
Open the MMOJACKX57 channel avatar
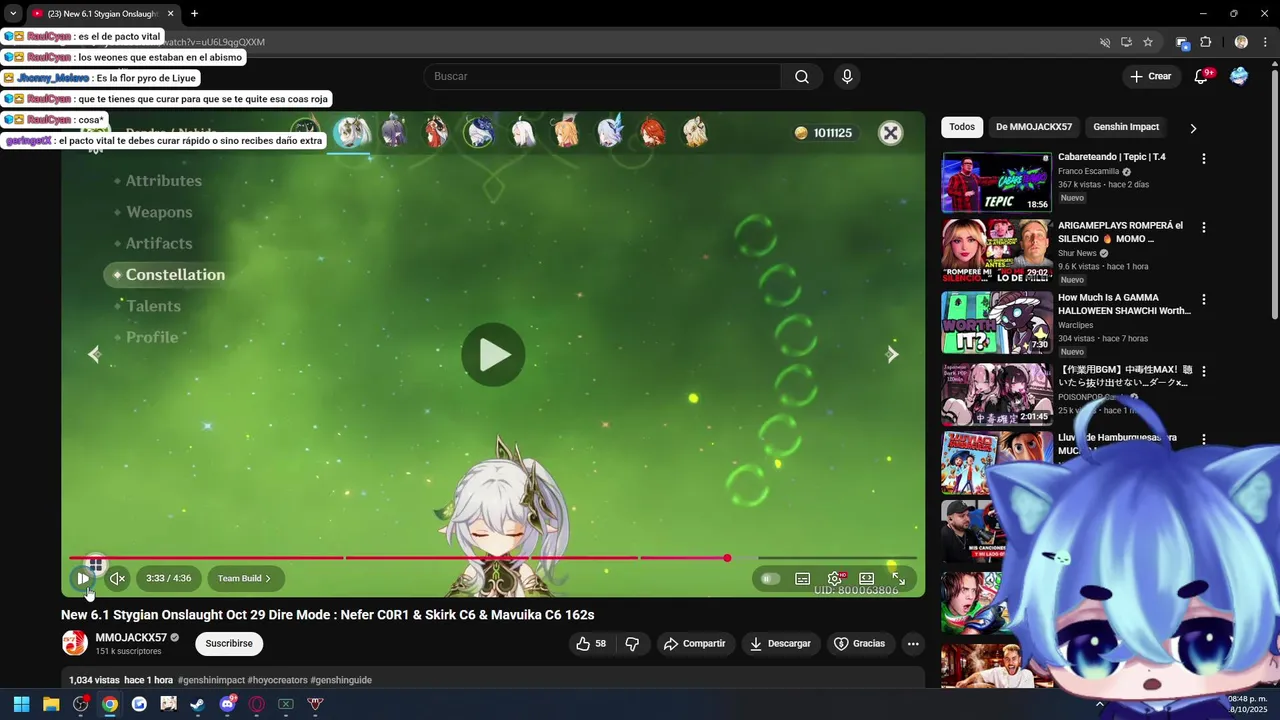coord(75,643)
